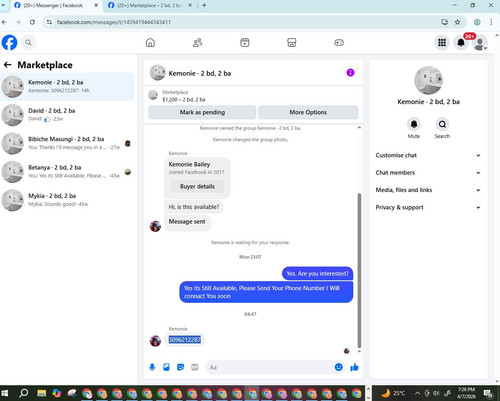Click the More Options button

(308, 112)
